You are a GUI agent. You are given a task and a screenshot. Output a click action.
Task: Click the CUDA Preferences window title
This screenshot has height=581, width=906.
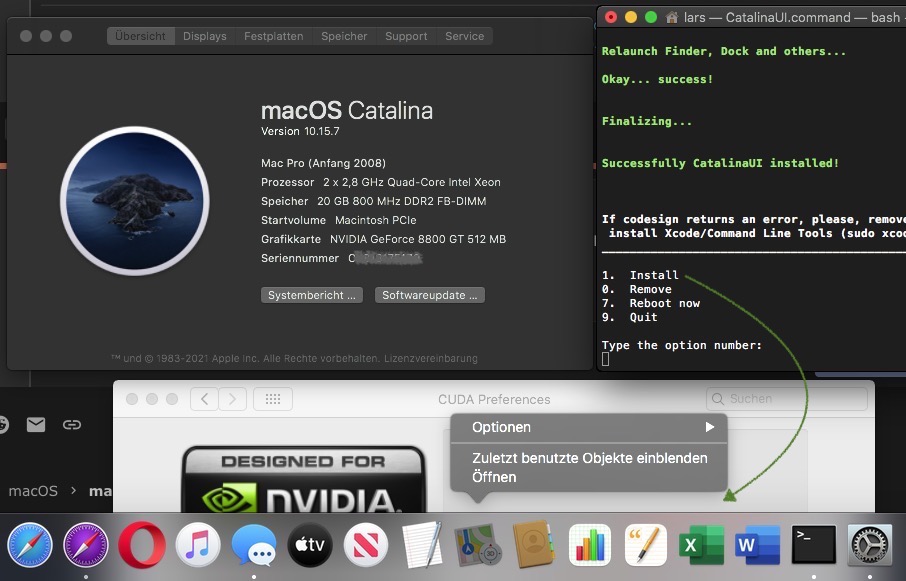494,399
